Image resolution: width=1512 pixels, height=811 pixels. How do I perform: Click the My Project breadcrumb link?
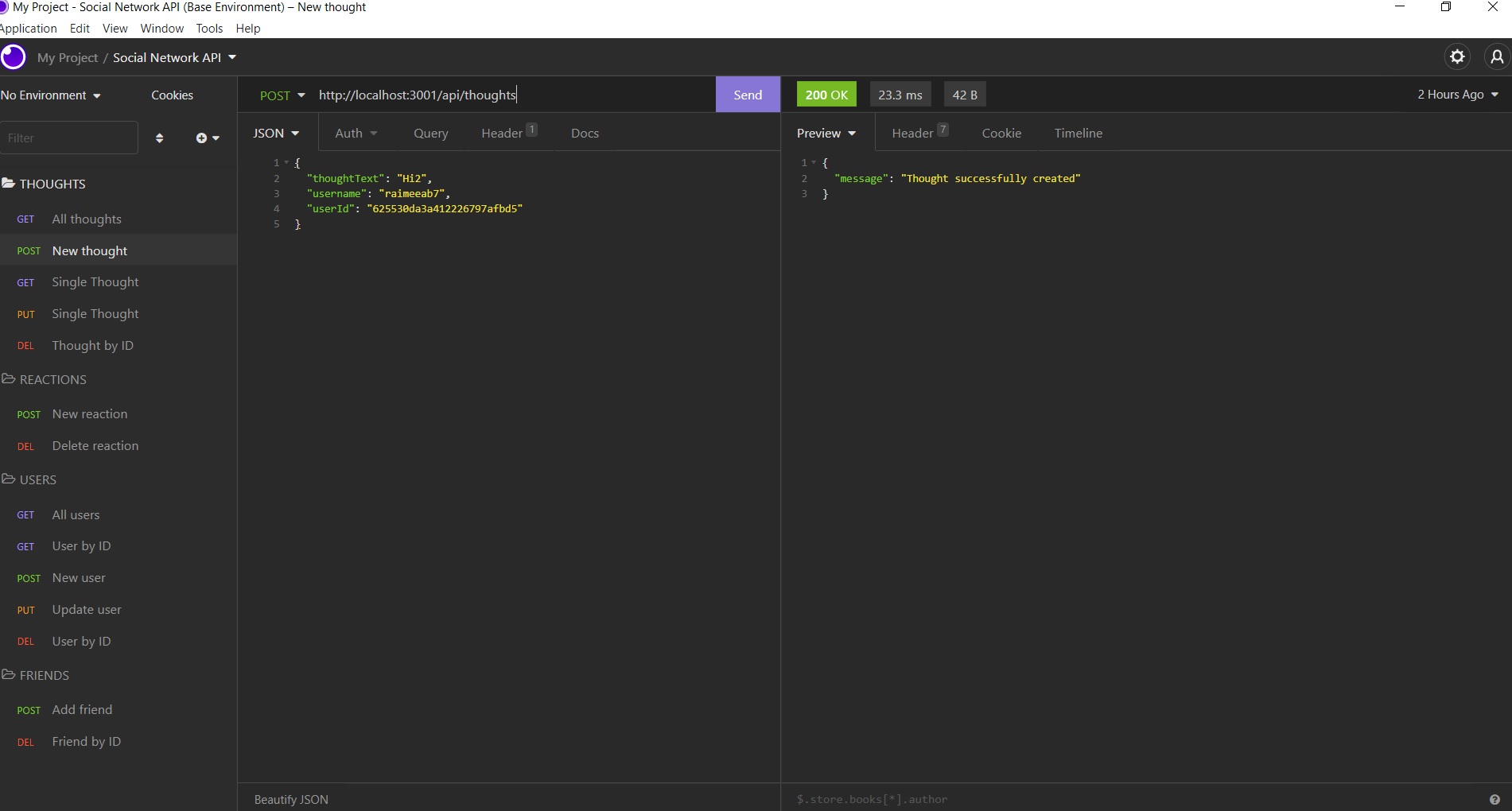68,58
